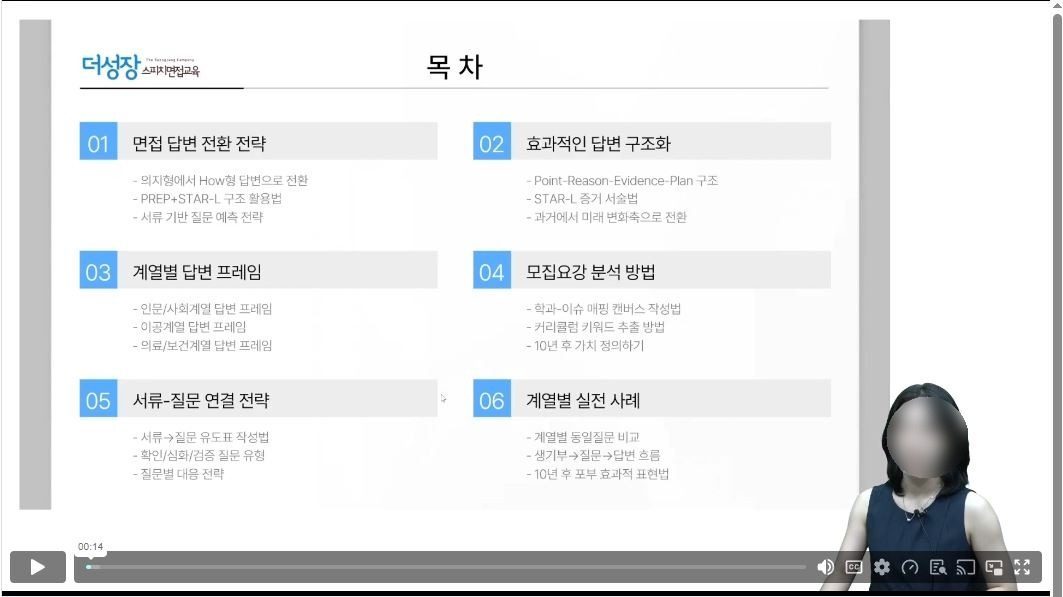
Task: Click heading '효과적인 답변 구조화'
Action: [598, 143]
